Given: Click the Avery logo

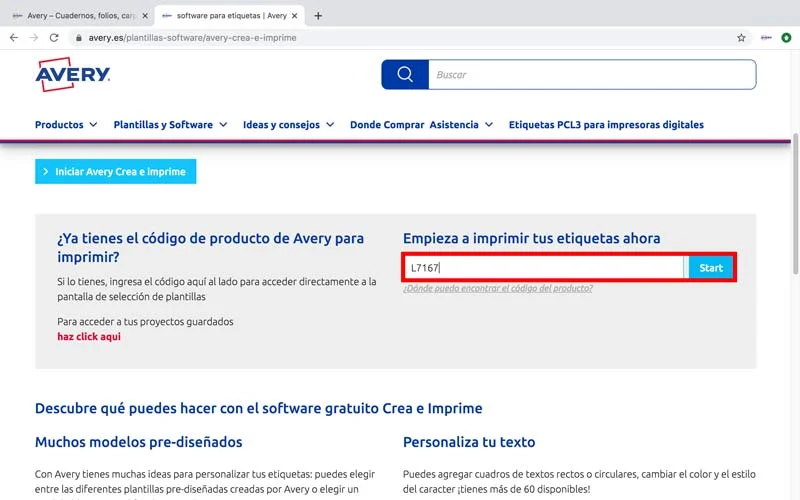Looking at the screenshot, I should [72, 74].
